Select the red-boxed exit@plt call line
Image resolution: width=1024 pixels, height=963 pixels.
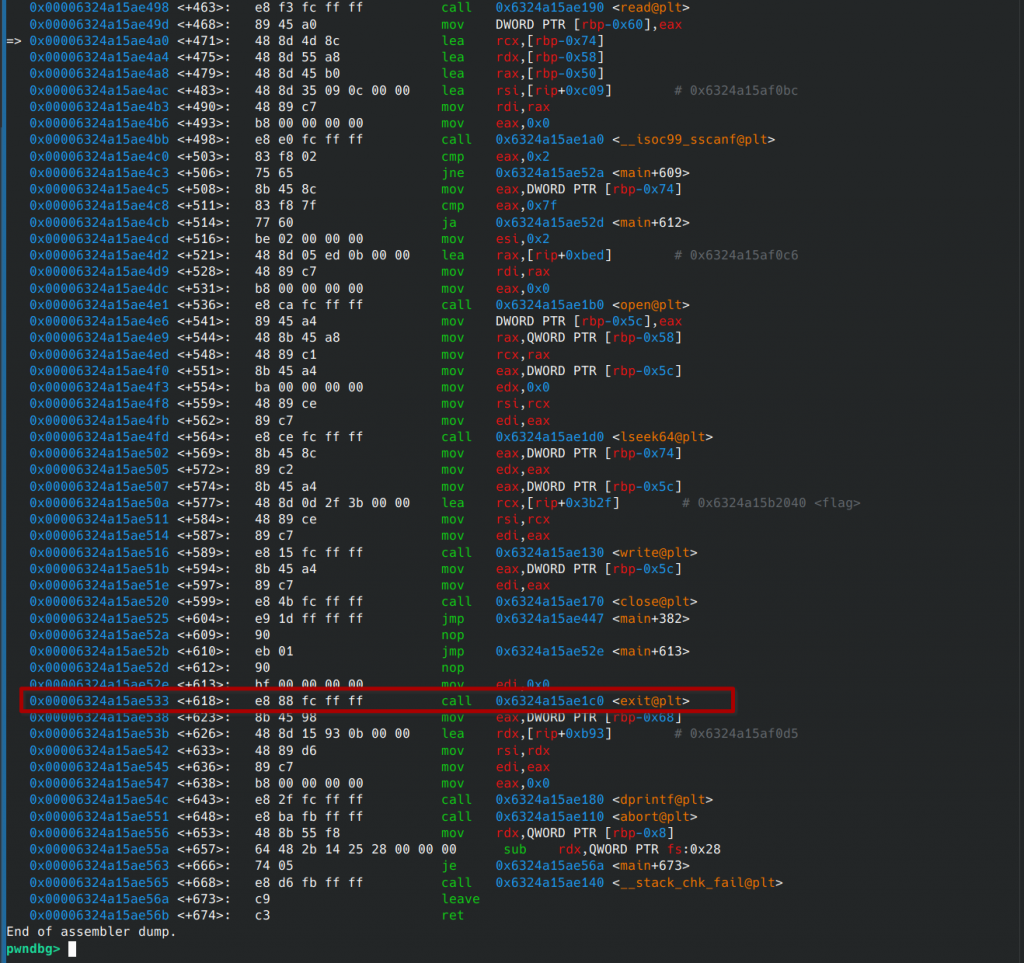click(378, 700)
